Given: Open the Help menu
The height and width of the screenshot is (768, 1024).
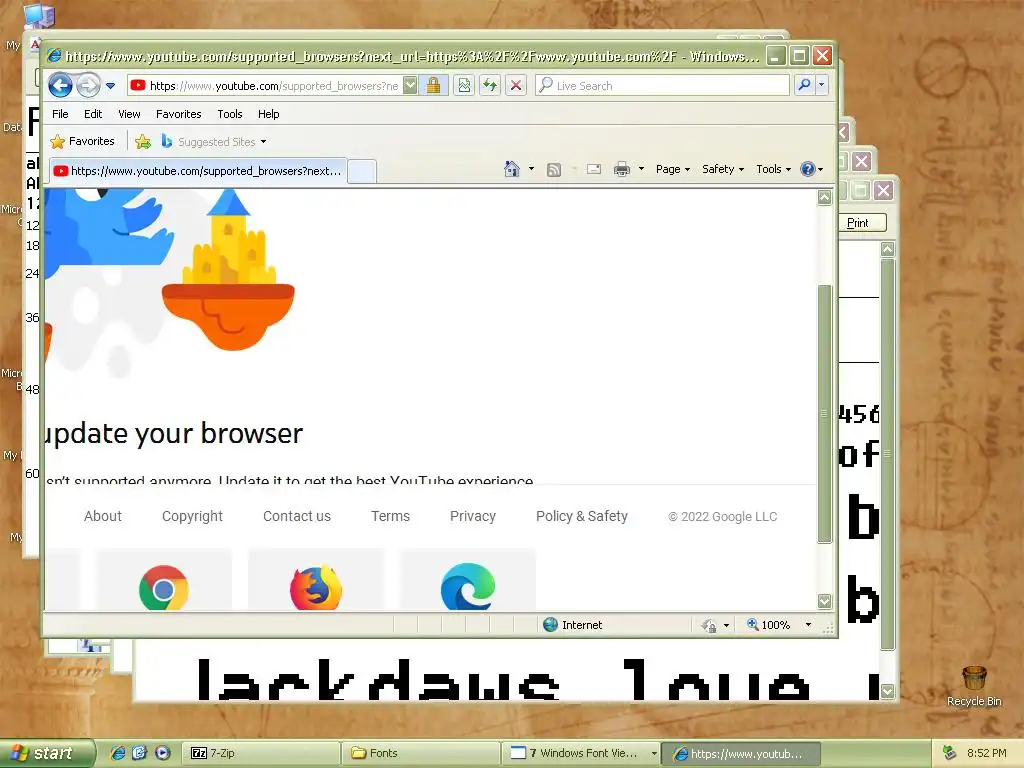Looking at the screenshot, I should tap(268, 114).
